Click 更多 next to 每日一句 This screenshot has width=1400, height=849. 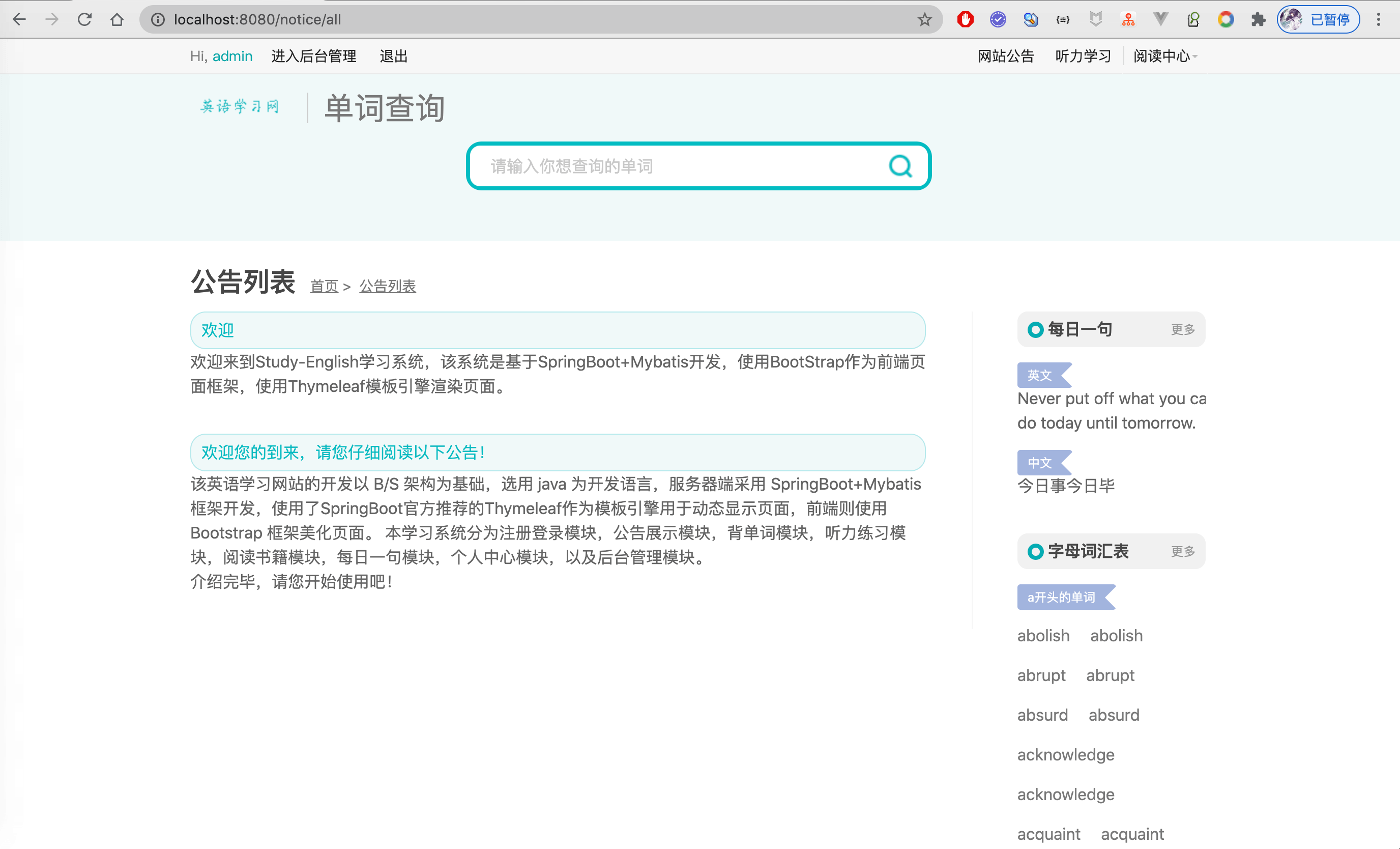pos(1182,330)
